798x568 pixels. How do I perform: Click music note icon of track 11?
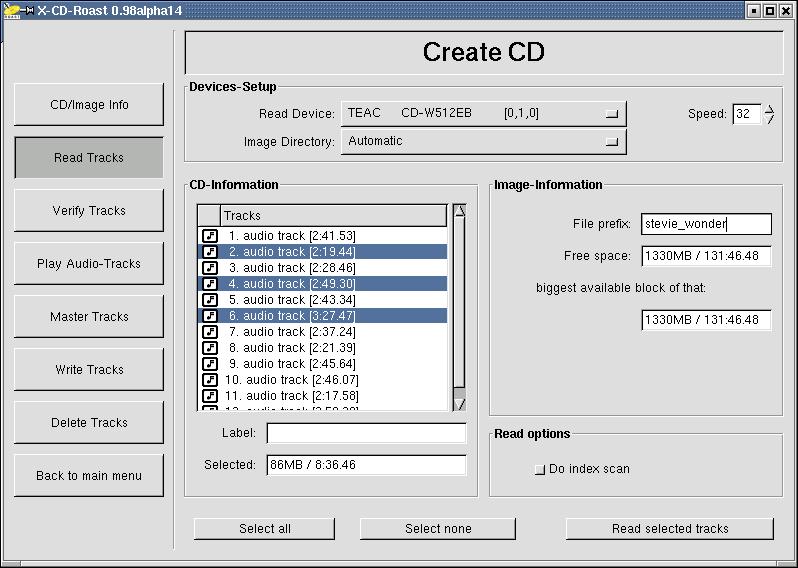click(x=210, y=396)
